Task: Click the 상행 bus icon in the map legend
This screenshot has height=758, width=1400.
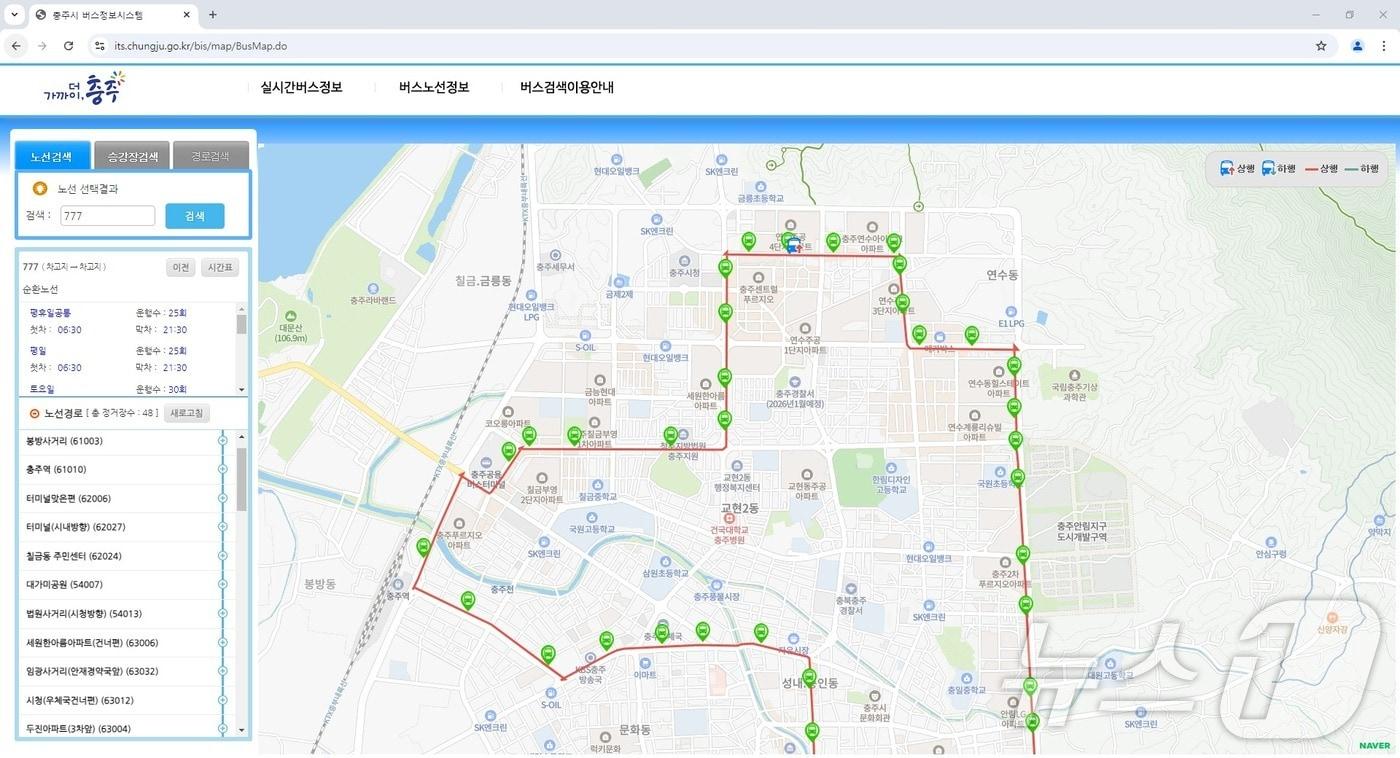Action: point(1227,169)
